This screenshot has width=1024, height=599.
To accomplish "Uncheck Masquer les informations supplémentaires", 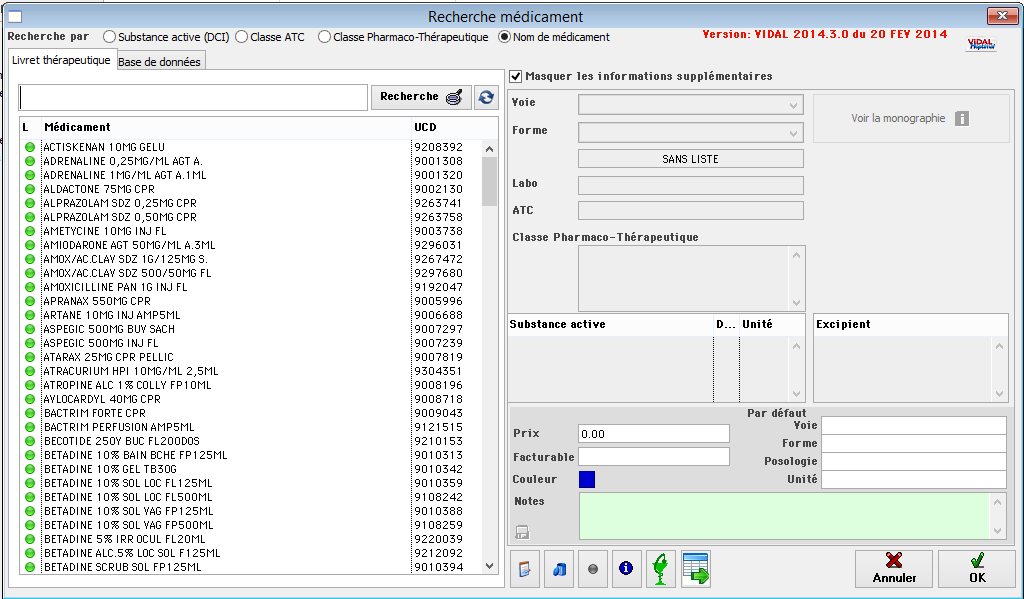I will pos(516,76).
